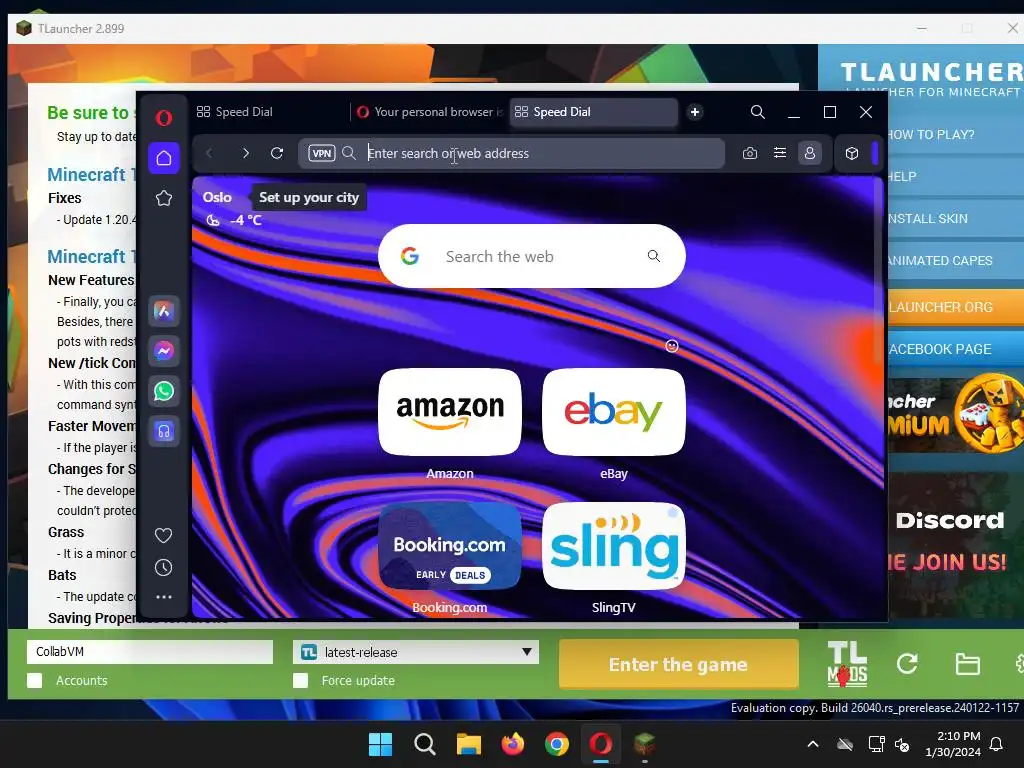1024x768 pixels.
Task: Click the CollabVM username field in TLauncher
Action: click(150, 652)
